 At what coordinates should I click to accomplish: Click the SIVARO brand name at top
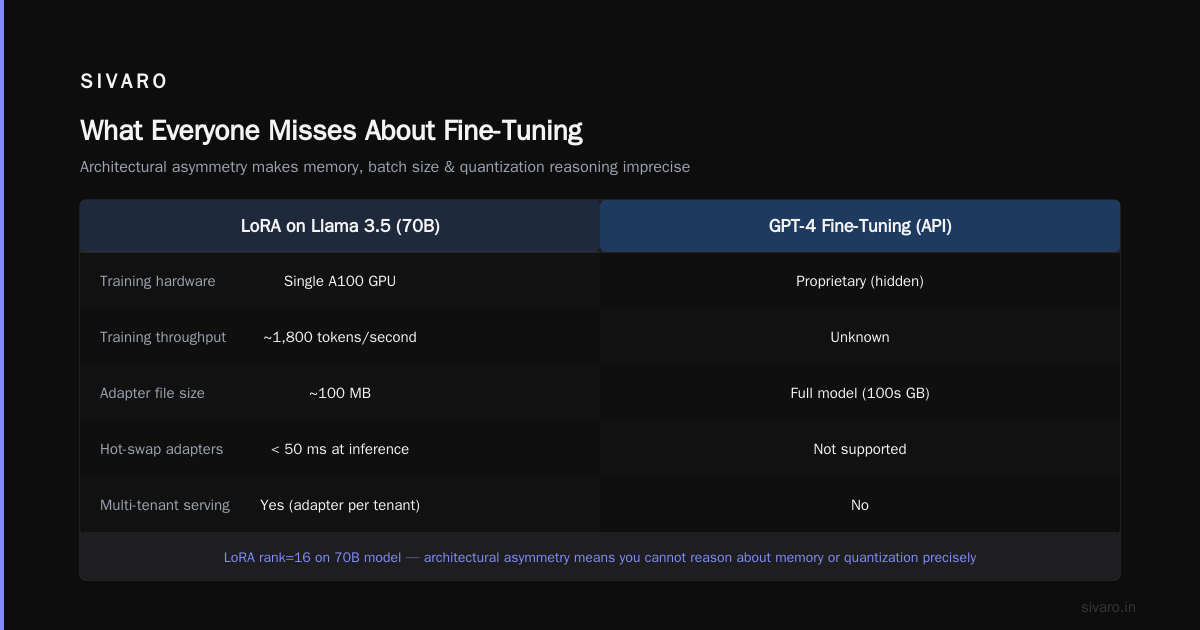tap(124, 82)
